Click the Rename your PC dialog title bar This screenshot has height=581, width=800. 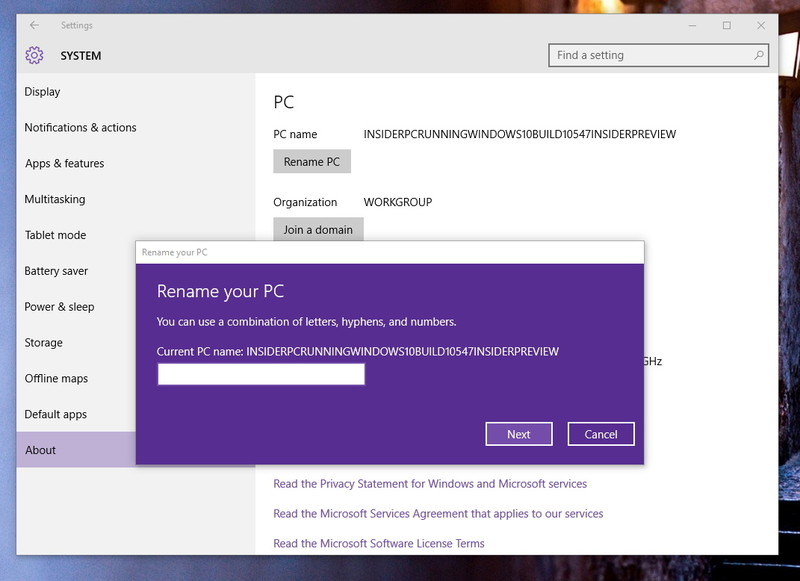click(x=390, y=252)
